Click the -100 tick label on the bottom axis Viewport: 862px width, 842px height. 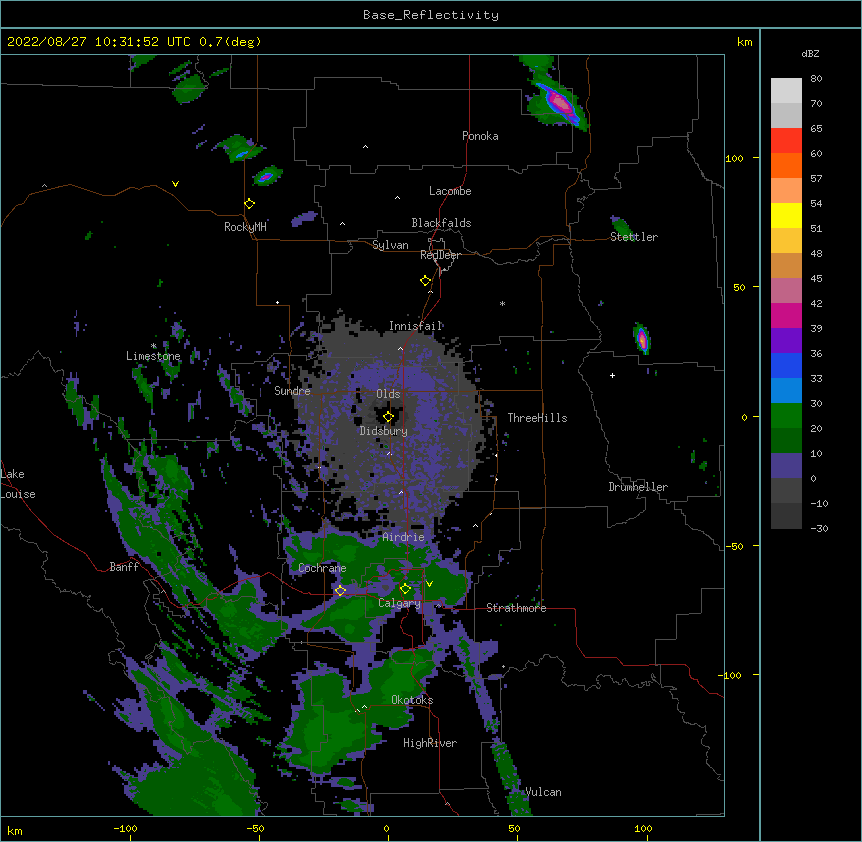point(125,828)
